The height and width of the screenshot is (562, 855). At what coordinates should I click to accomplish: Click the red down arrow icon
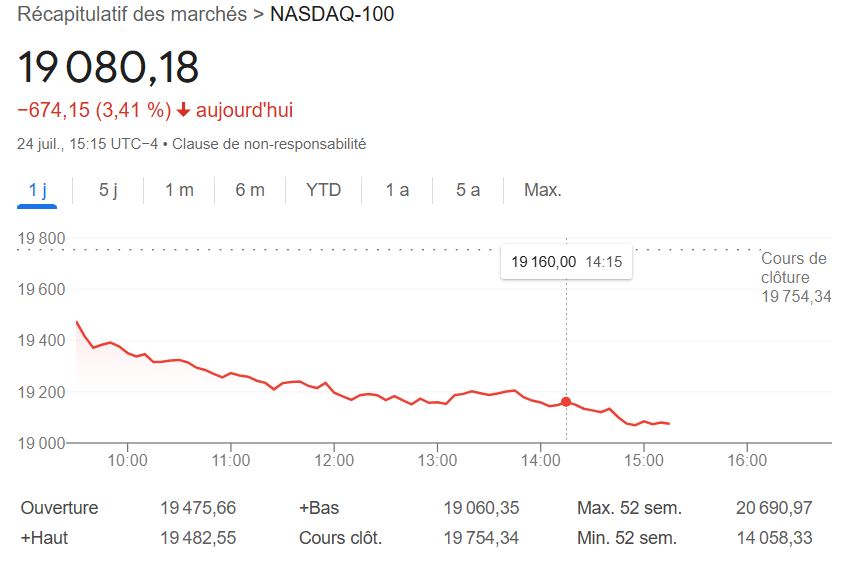[183, 110]
